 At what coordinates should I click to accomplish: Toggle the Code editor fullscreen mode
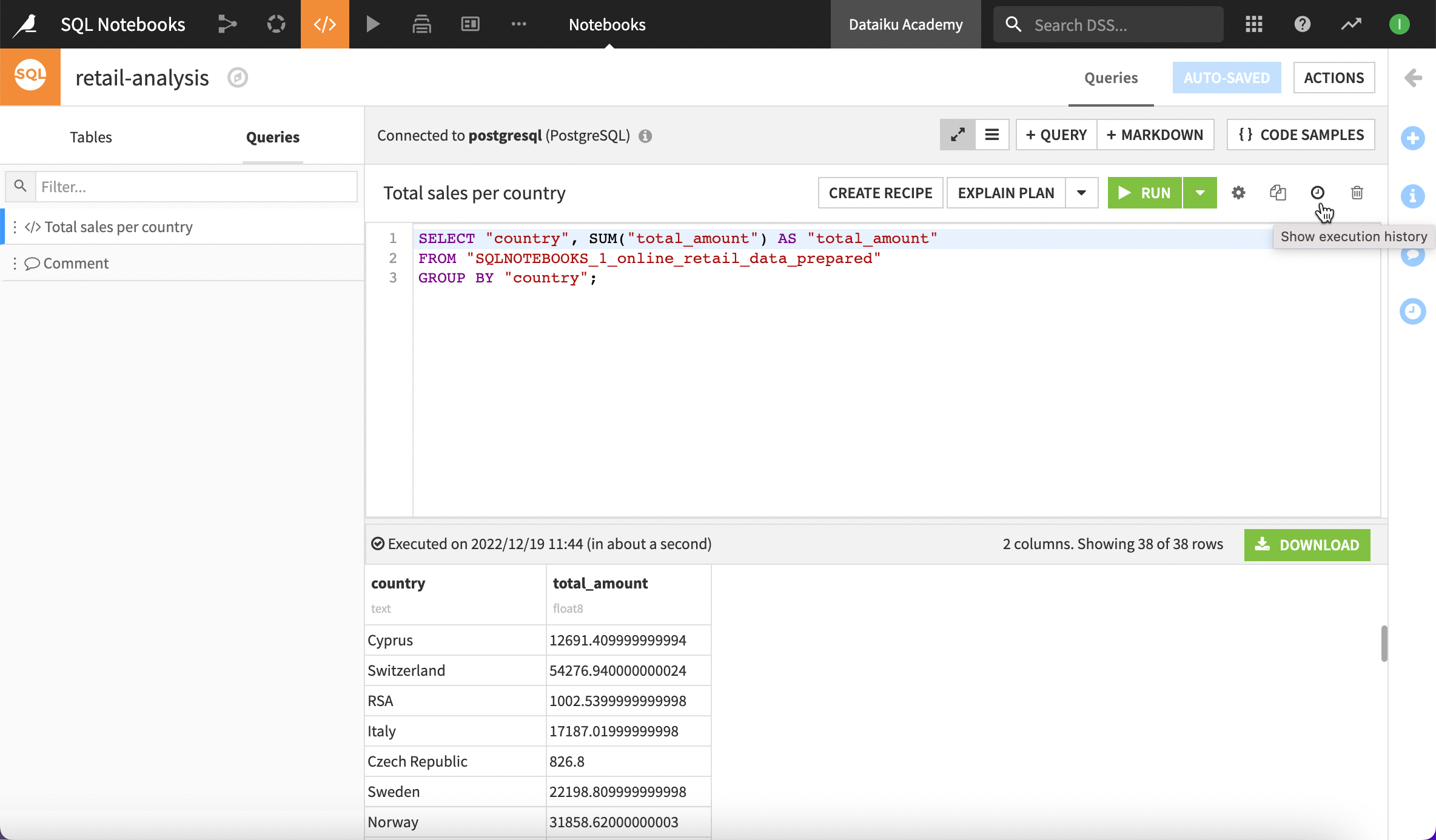958,134
